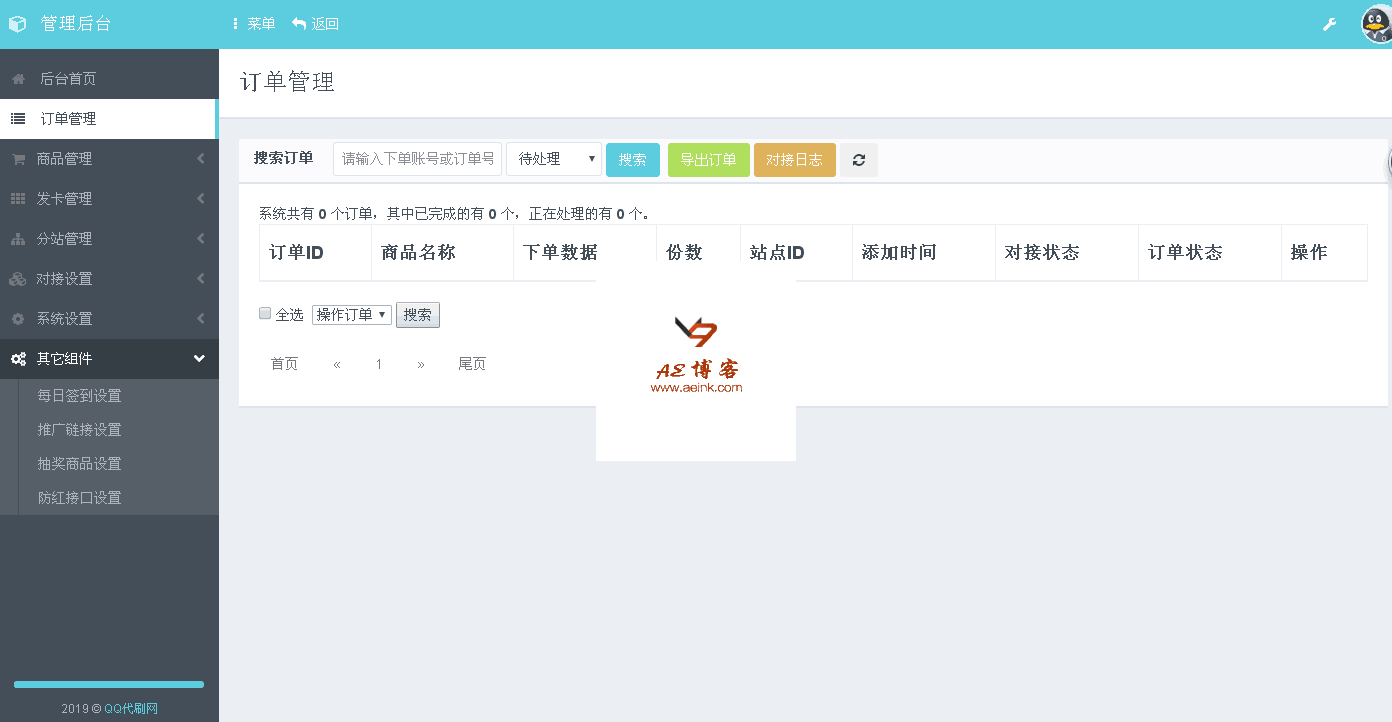Open the QQ penguin avatar menu
Screen dimensions: 1392x722
pyautogui.click(x=1377, y=24)
